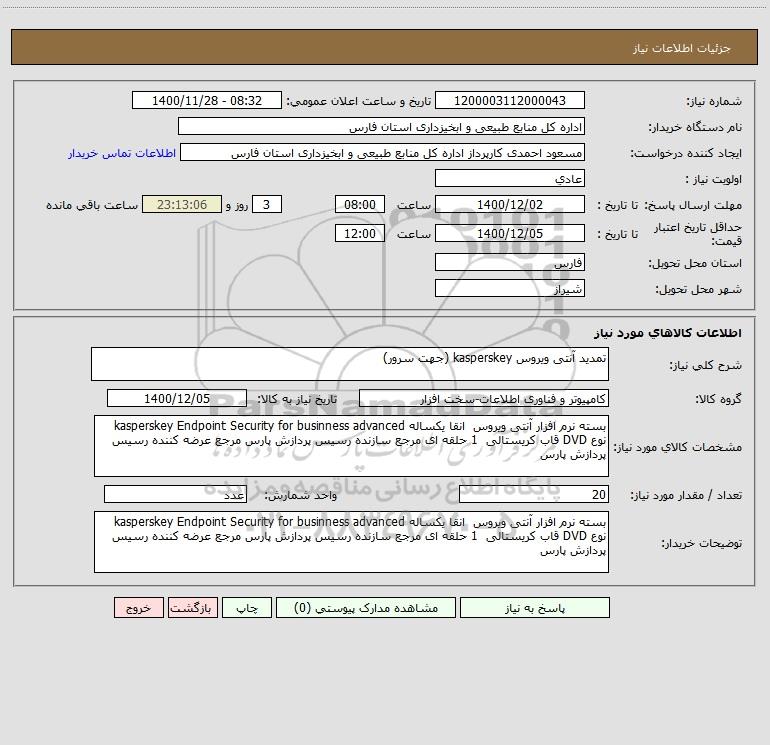This screenshot has width=770, height=745.
Task: Click label 'حداقل تاریخ اعتبار قیمت:'
Action: click(698, 234)
